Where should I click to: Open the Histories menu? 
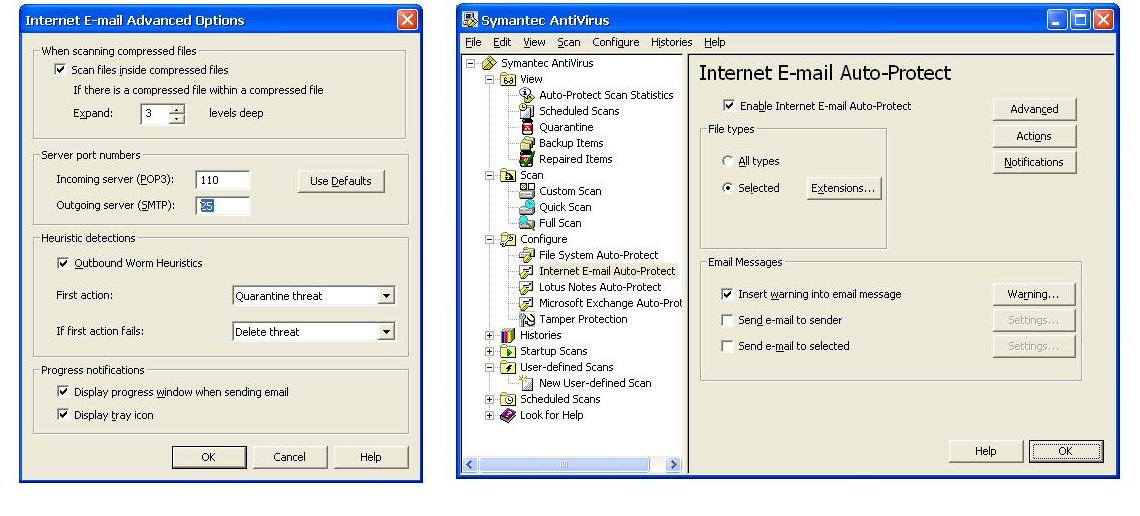(x=672, y=42)
